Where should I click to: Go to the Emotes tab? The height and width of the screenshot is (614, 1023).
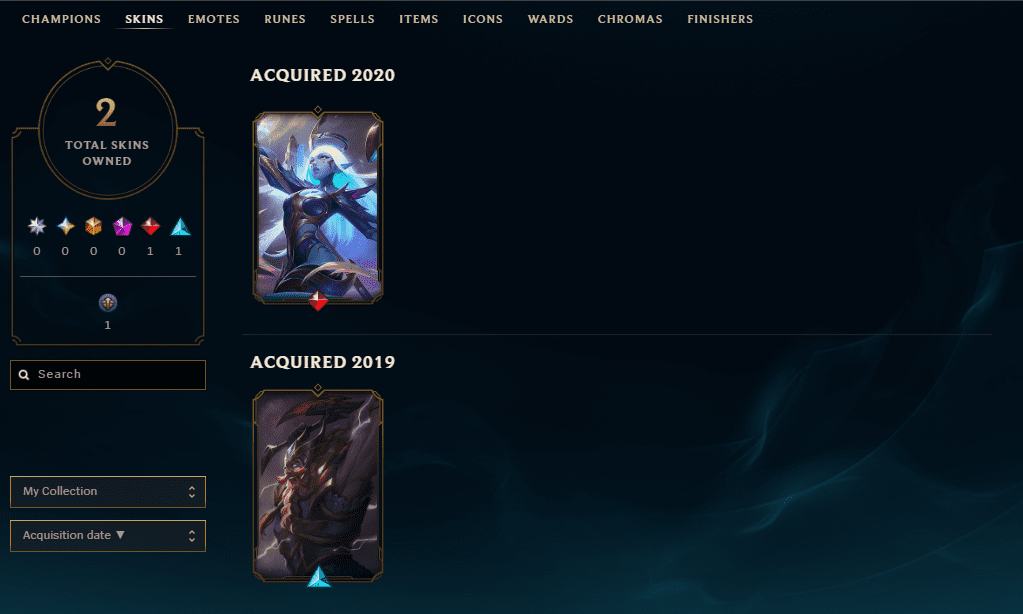click(213, 19)
